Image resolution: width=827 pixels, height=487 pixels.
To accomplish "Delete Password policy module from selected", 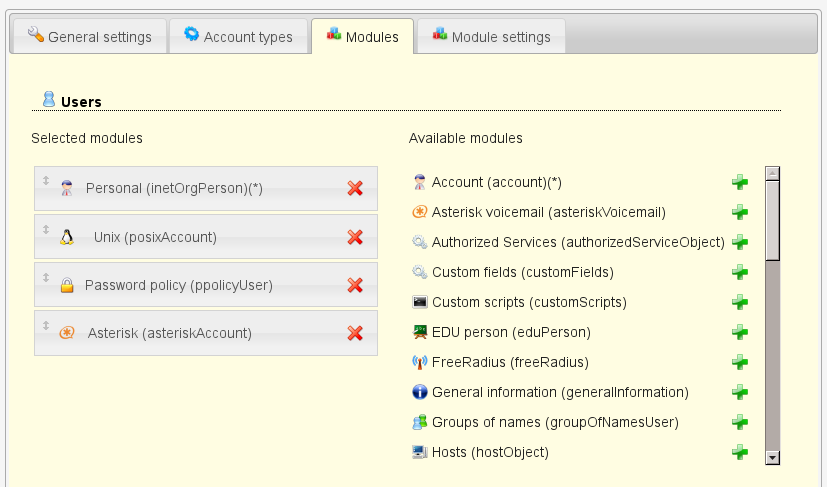I will click(354, 285).
